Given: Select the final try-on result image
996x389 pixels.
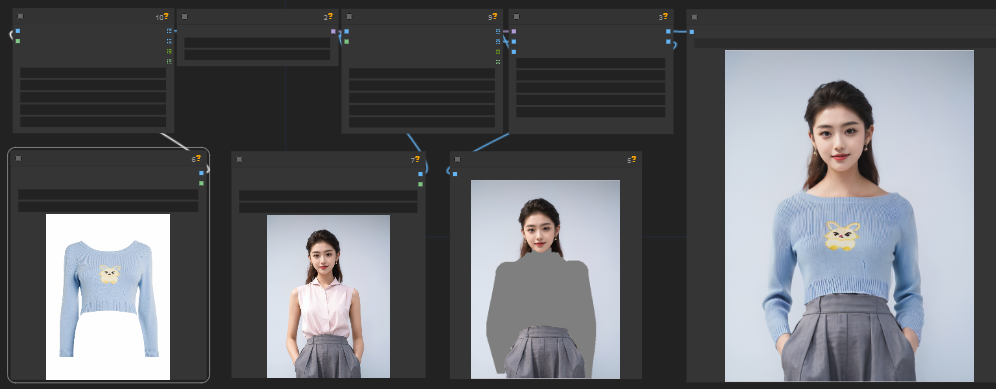Looking at the screenshot, I should 849,216.
